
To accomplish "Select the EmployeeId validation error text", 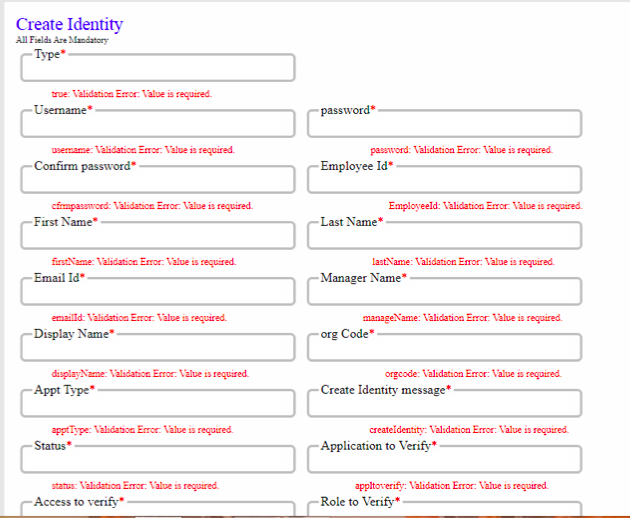I will click(485, 205).
